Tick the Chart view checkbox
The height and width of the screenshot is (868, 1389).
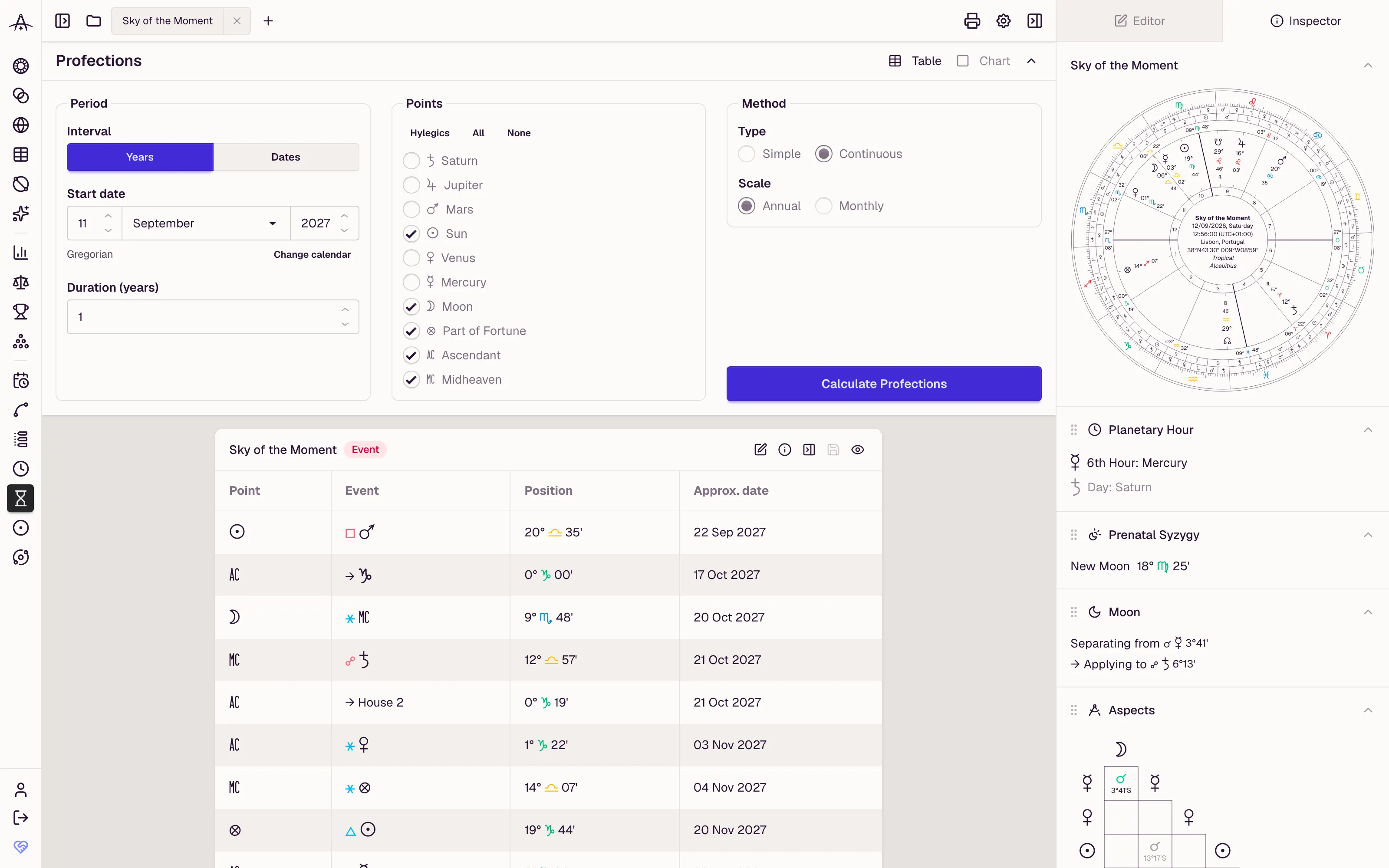[x=963, y=61]
